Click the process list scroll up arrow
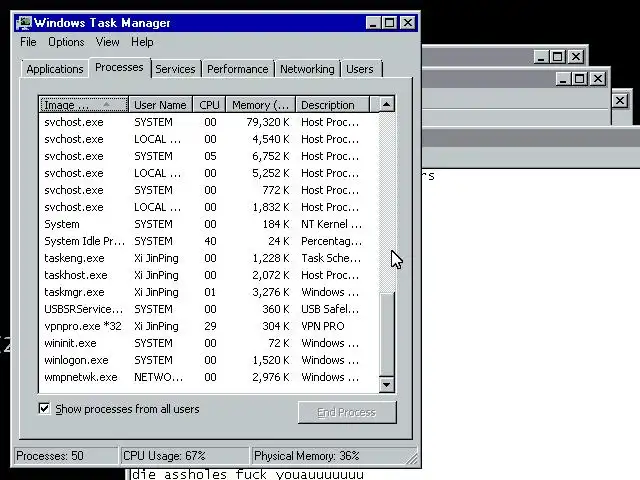Image resolution: width=640 pixels, height=480 pixels. point(387,104)
